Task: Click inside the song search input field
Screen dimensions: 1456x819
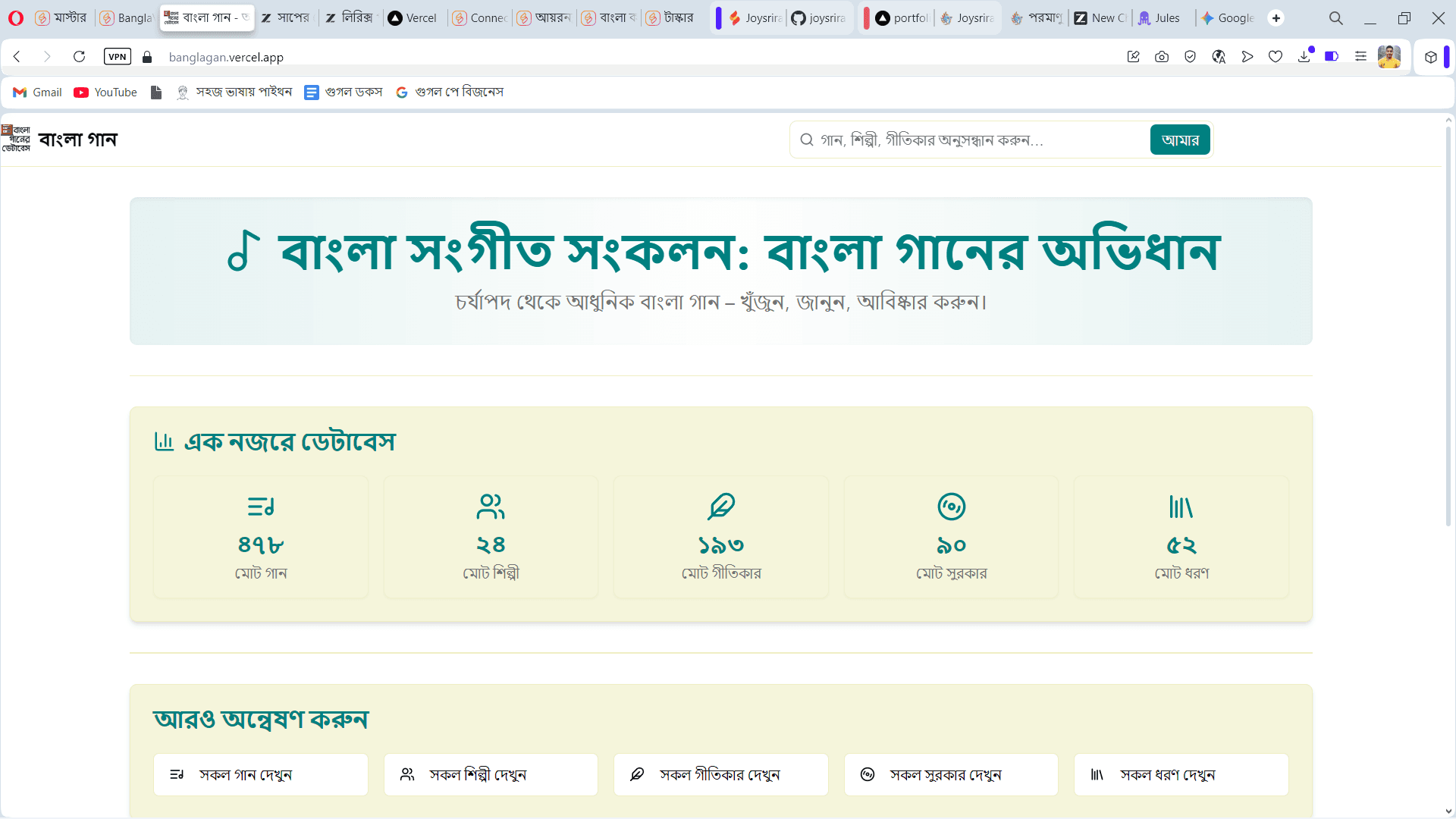Action: pos(948,140)
